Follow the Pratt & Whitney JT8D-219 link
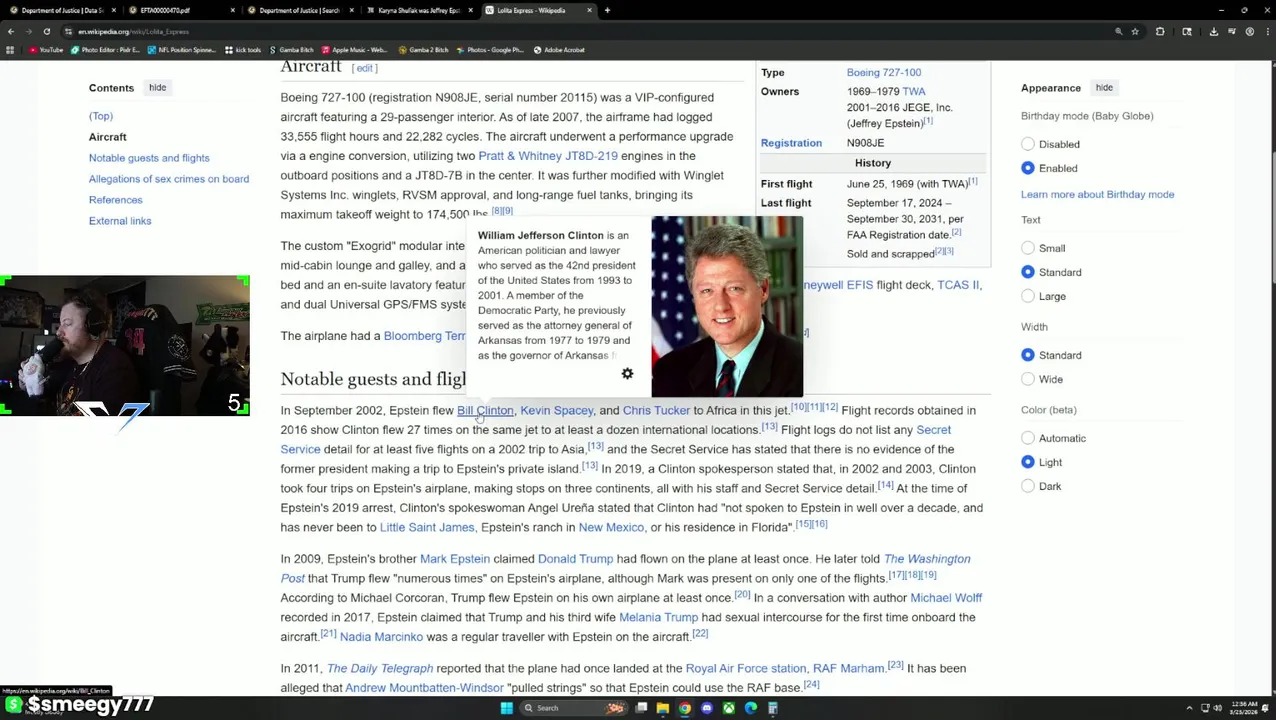The height and width of the screenshot is (720, 1276). coord(548,156)
